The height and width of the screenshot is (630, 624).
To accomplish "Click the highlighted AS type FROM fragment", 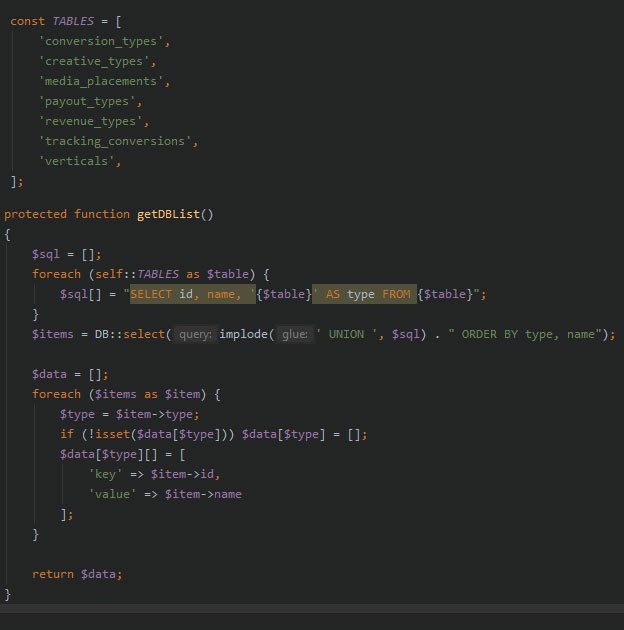I will coord(364,294).
